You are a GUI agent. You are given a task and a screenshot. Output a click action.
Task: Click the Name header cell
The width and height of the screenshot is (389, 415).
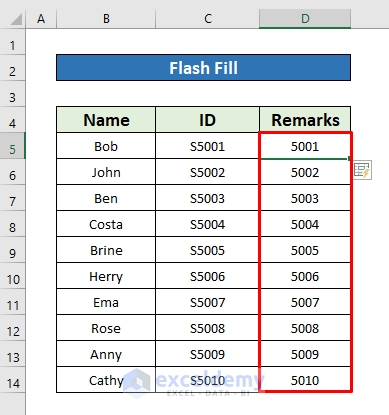[106, 120]
